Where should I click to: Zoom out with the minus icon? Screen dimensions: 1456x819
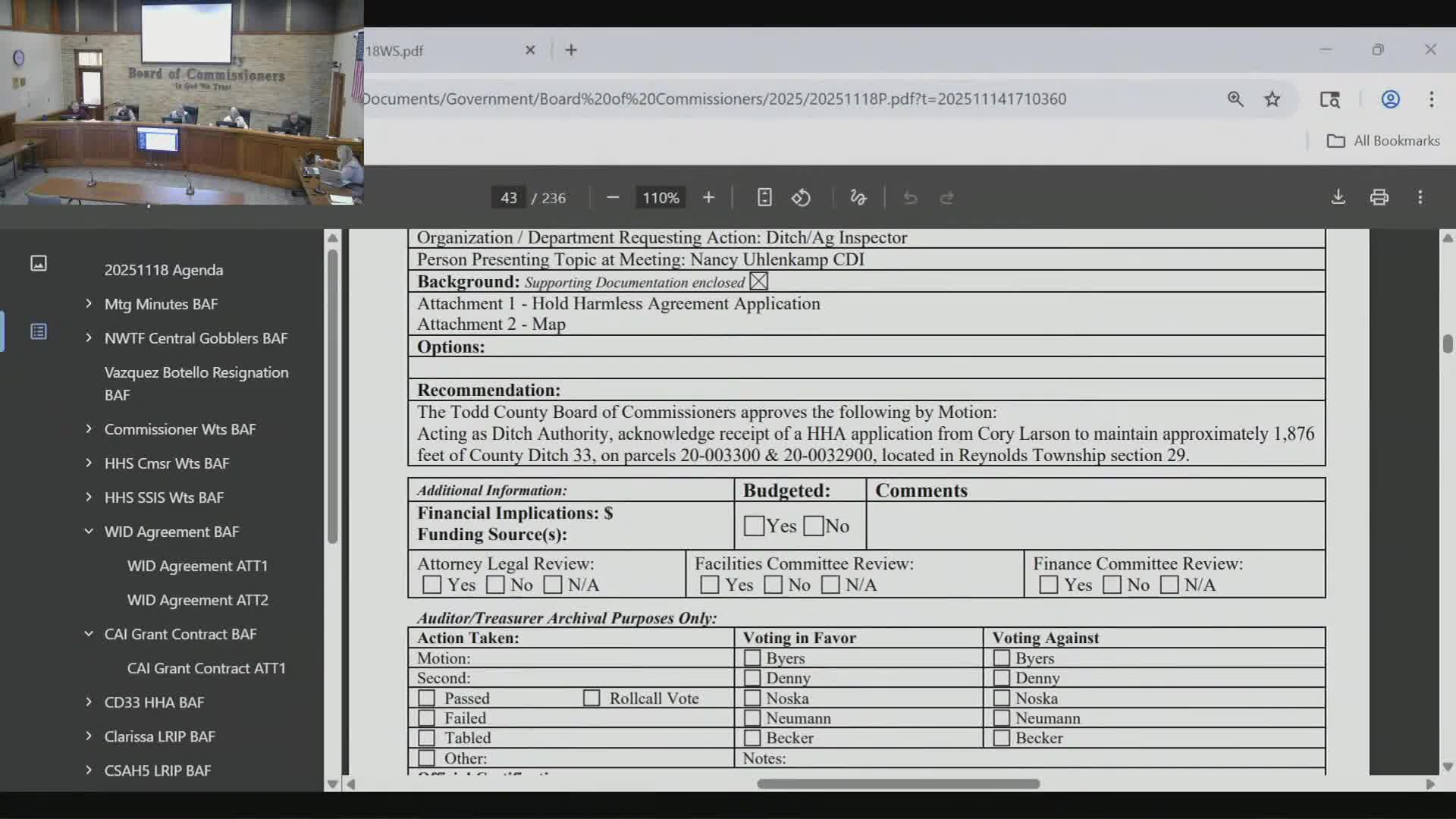(613, 197)
